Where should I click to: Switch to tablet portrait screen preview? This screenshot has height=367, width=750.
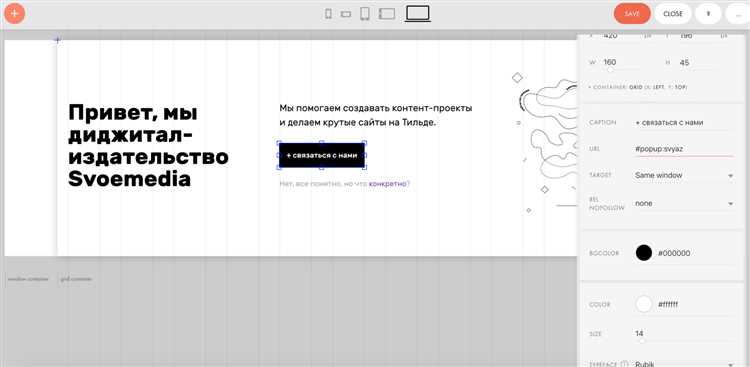click(365, 14)
